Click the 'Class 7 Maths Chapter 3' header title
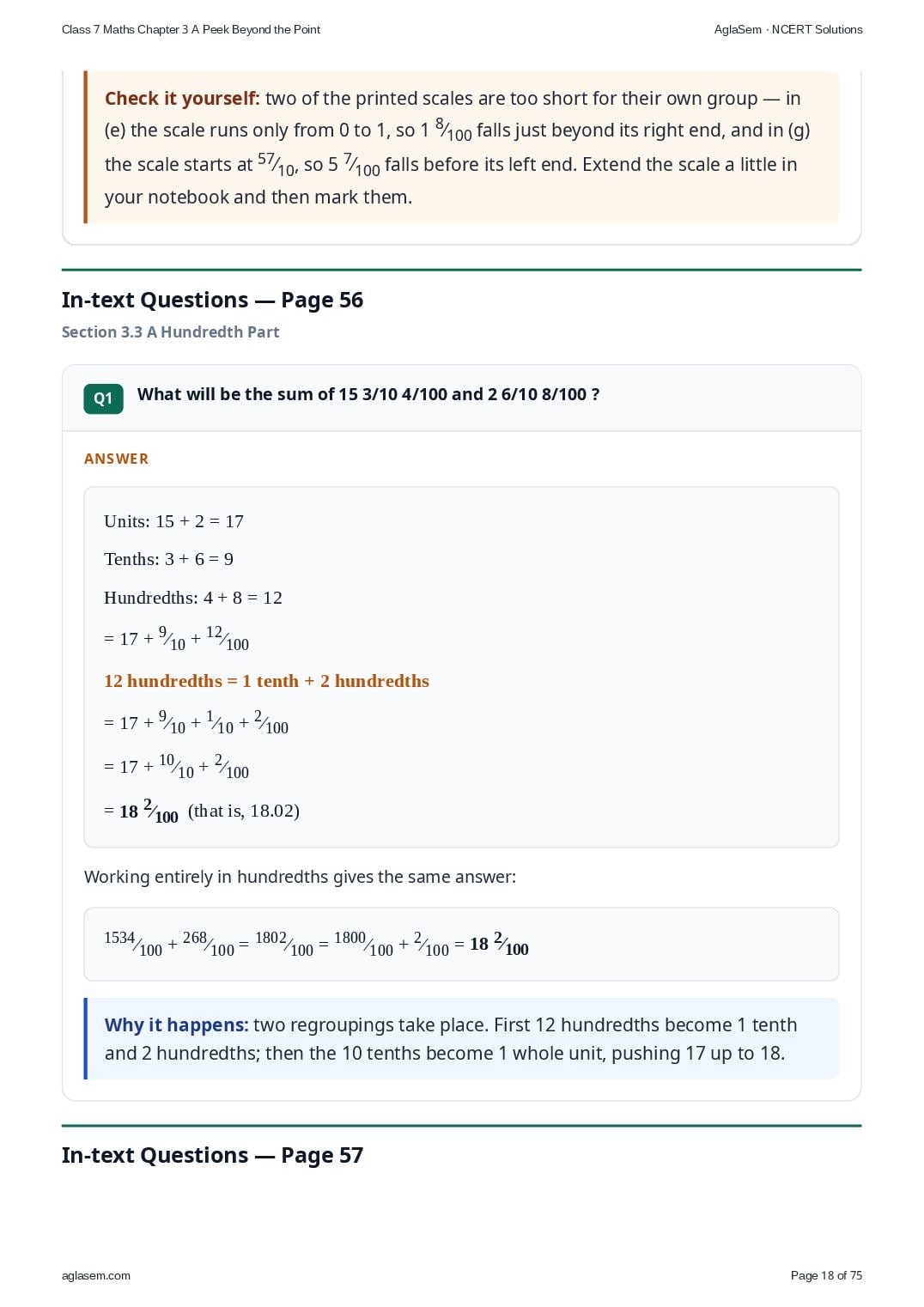This screenshot has height=1307, width=924. tap(191, 29)
